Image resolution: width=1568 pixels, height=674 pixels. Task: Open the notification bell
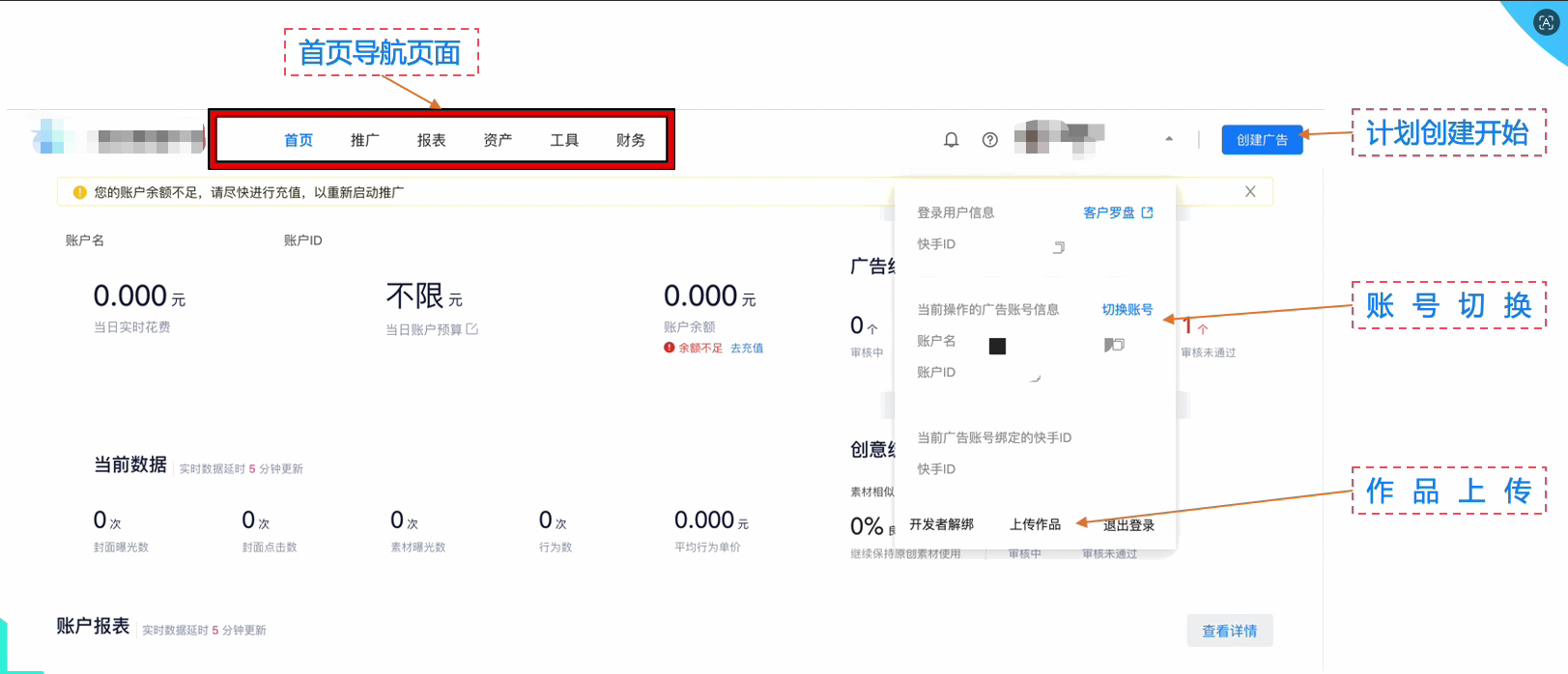952,140
